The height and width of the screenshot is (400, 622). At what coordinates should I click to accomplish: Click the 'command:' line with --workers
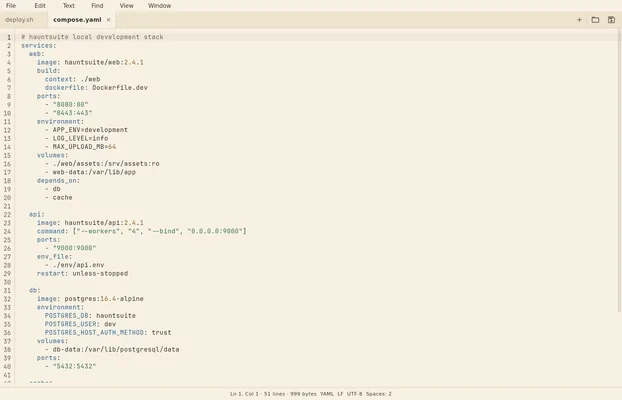(x=142, y=231)
